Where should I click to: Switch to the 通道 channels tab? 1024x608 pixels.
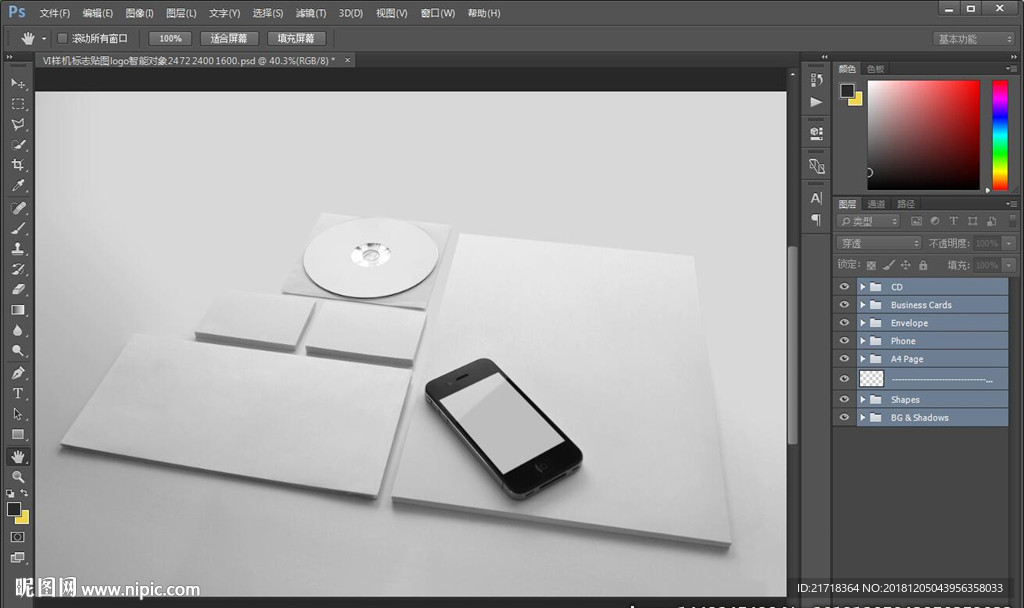[876, 204]
